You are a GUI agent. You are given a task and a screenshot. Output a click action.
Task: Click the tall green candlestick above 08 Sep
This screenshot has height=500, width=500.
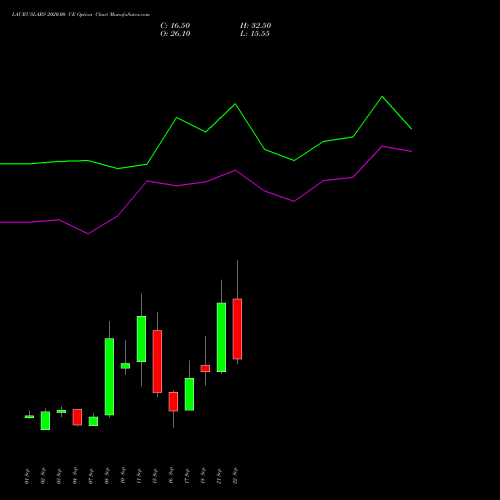pyautogui.click(x=109, y=377)
